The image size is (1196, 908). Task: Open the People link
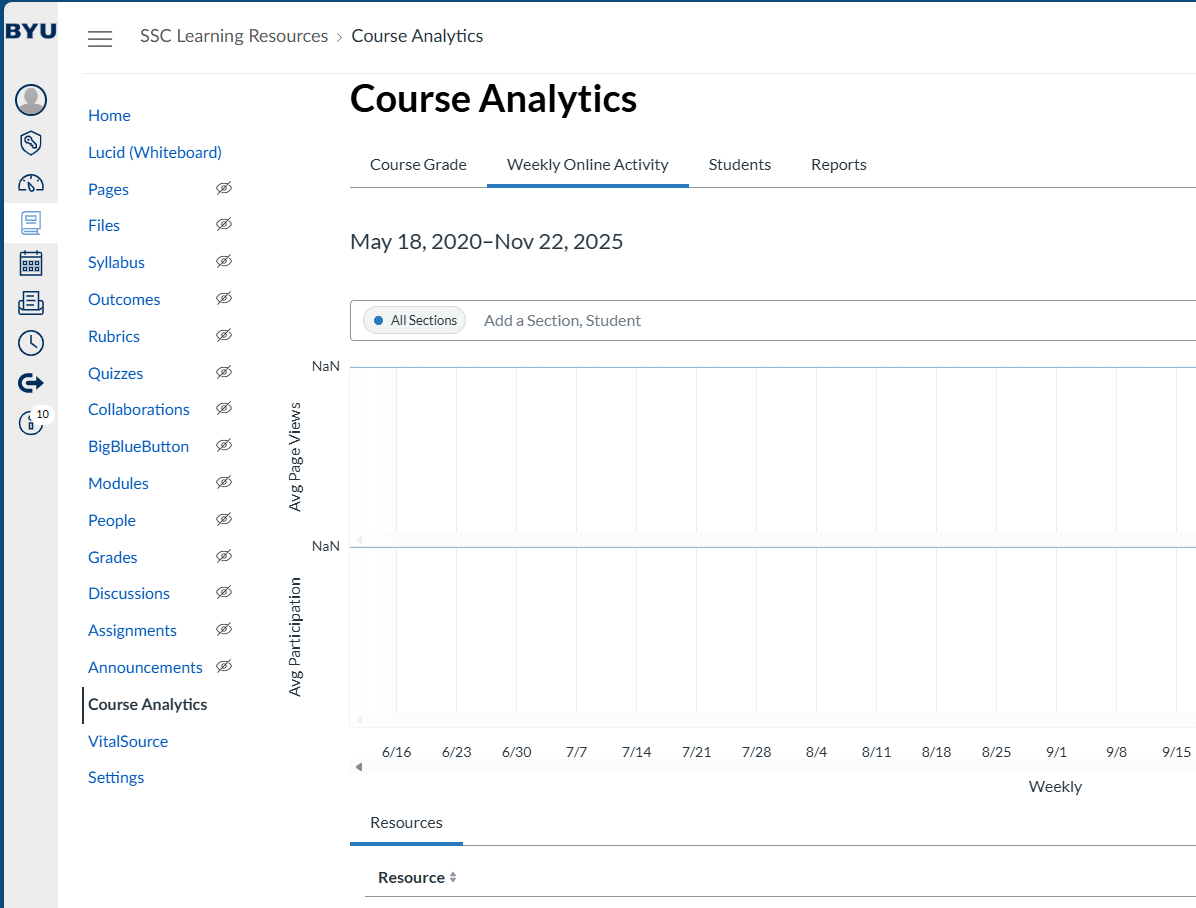pyautogui.click(x=111, y=521)
